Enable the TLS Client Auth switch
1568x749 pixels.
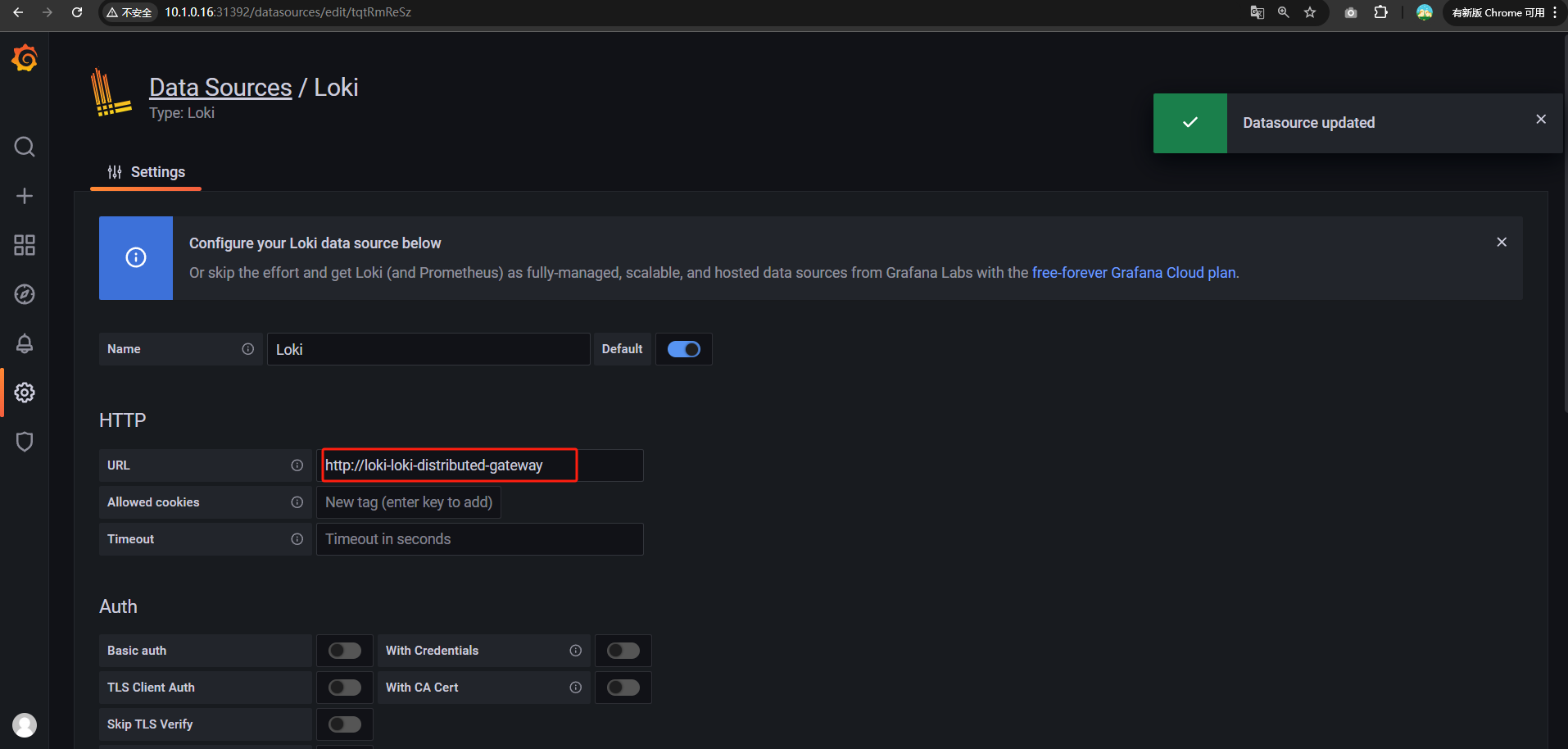(x=345, y=688)
